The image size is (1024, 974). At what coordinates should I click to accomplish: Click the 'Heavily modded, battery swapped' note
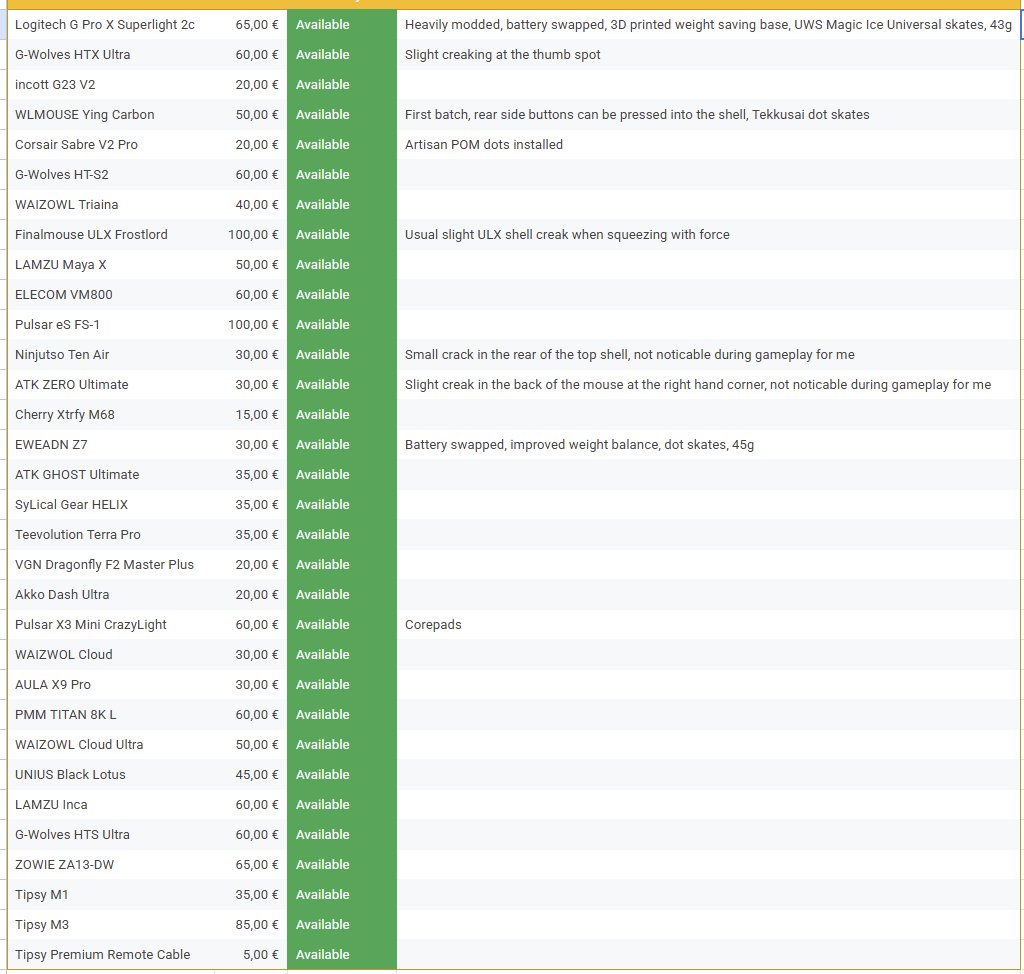[x=709, y=25]
